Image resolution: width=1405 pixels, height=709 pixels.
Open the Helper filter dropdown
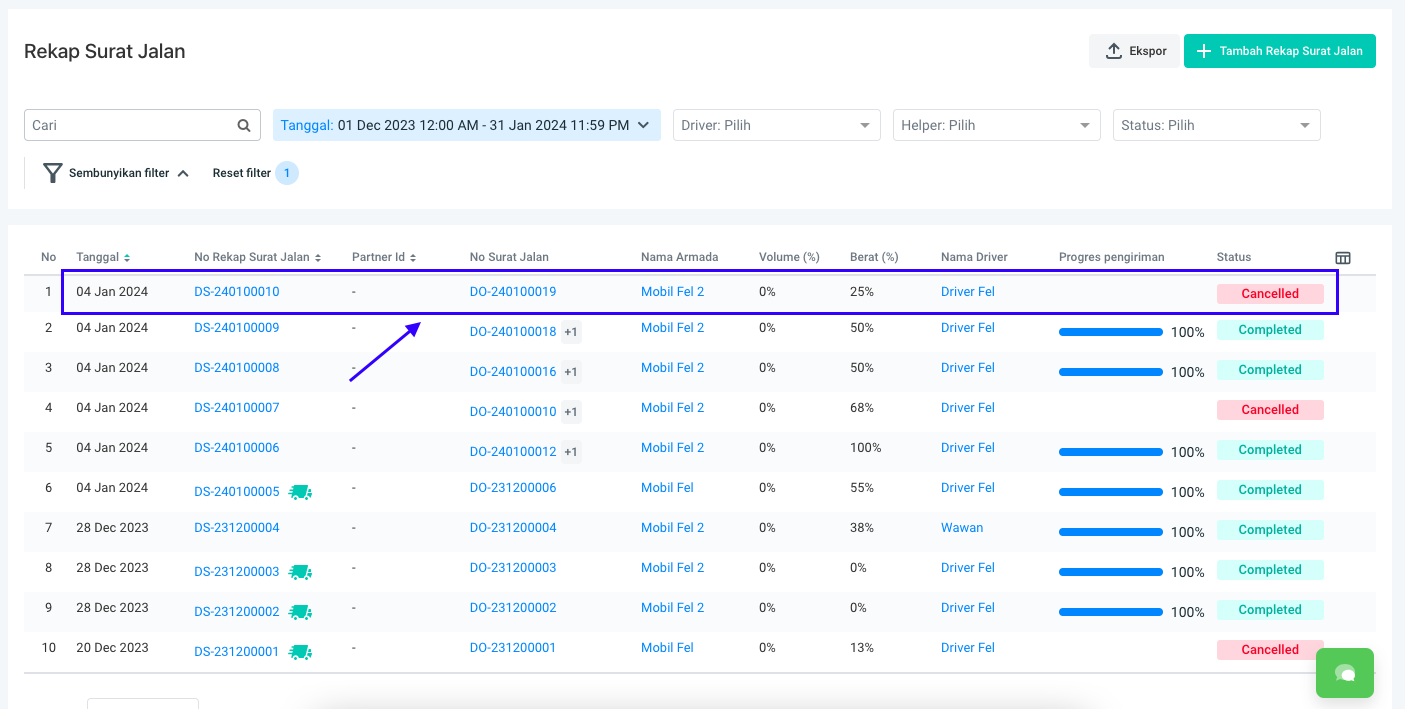996,125
